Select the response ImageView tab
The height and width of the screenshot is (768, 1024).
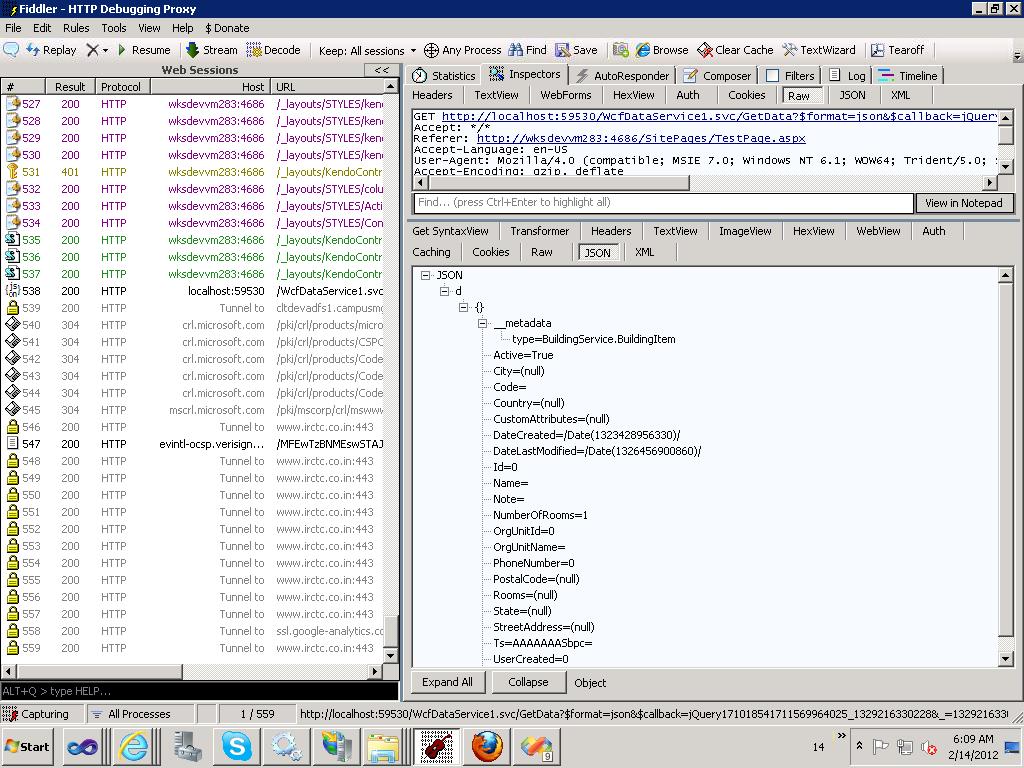tap(745, 231)
